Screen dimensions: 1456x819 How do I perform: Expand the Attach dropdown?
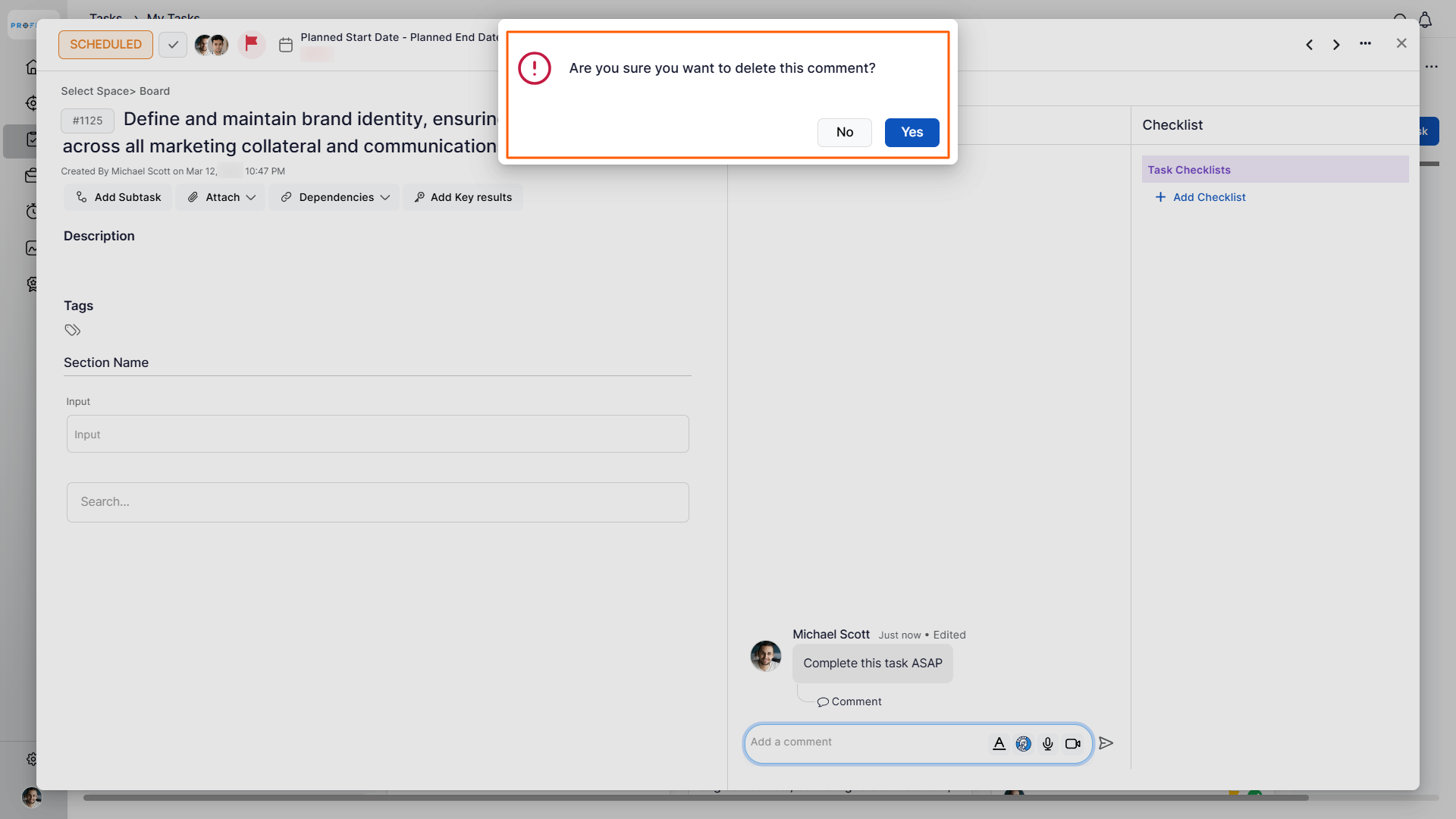pyautogui.click(x=221, y=197)
